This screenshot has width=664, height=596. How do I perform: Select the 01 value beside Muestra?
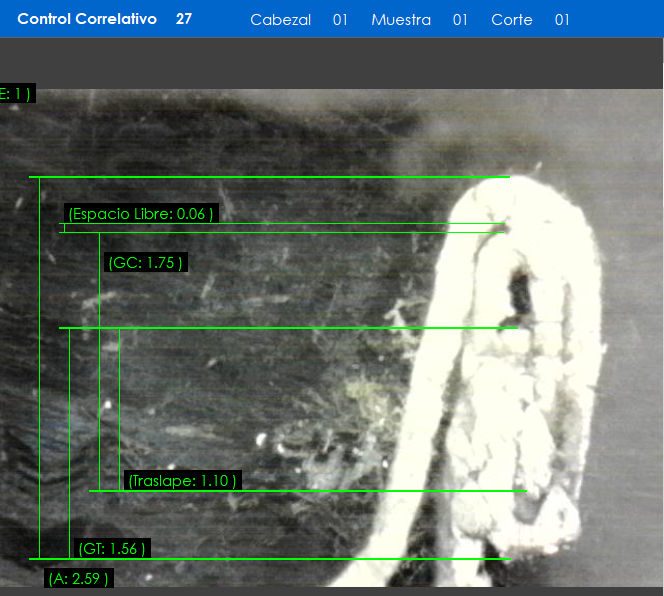tap(460, 20)
